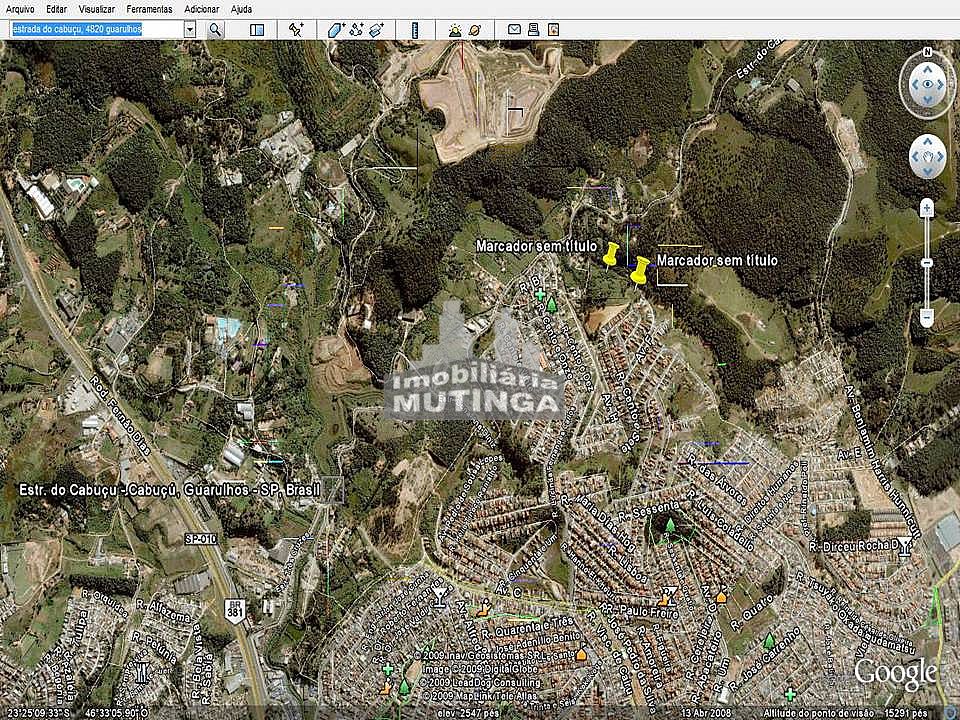Viewport: 960px width, 720px height.
Task: Click the zoom slider handle
Action: point(927,263)
